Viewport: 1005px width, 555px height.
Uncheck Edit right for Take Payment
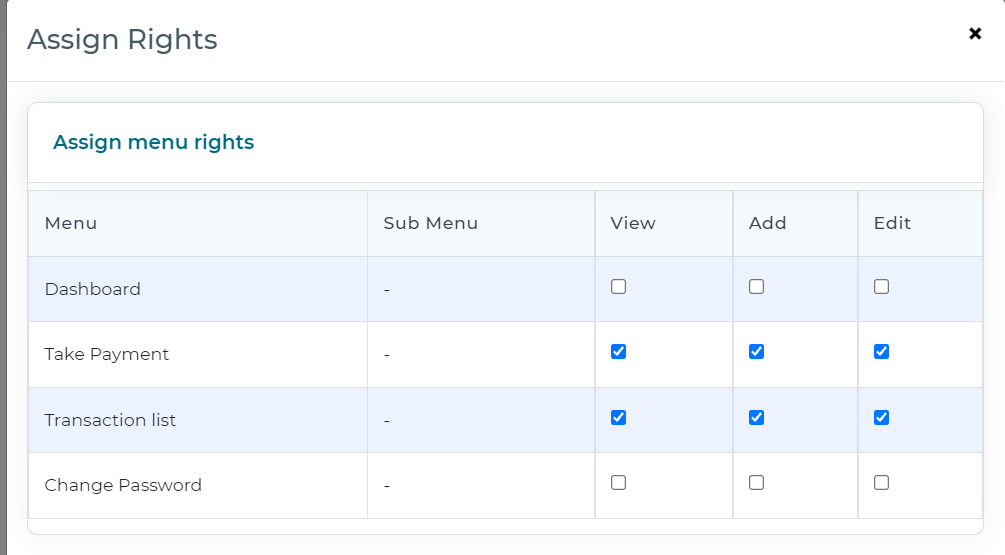881,352
